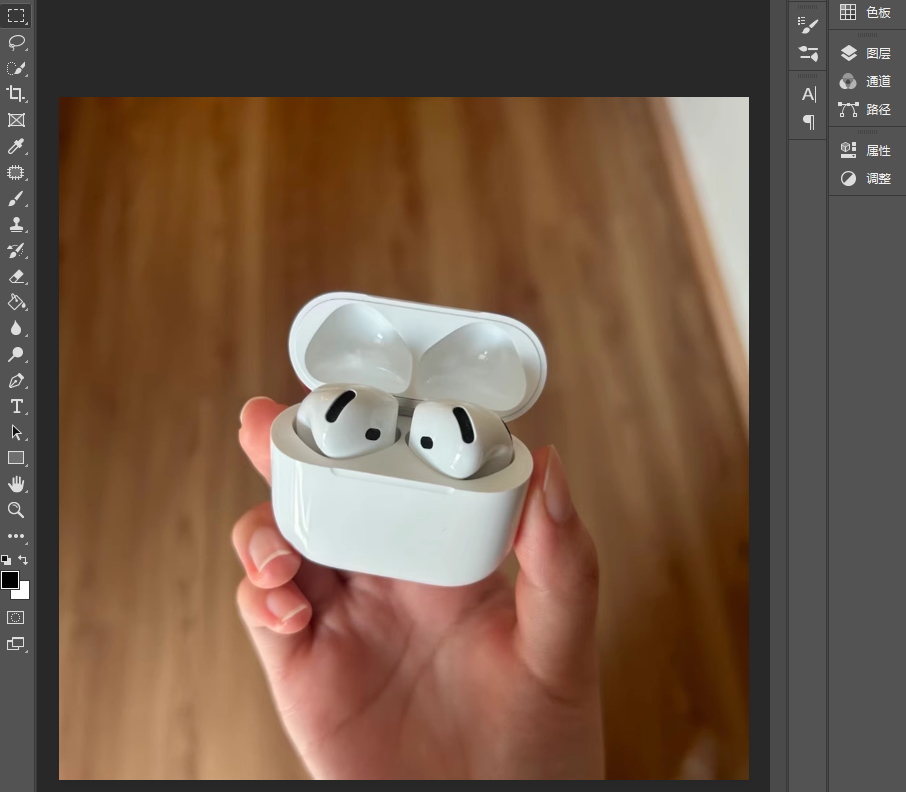906x792 pixels.
Task: Select the Lasso tool
Action: coord(16,42)
